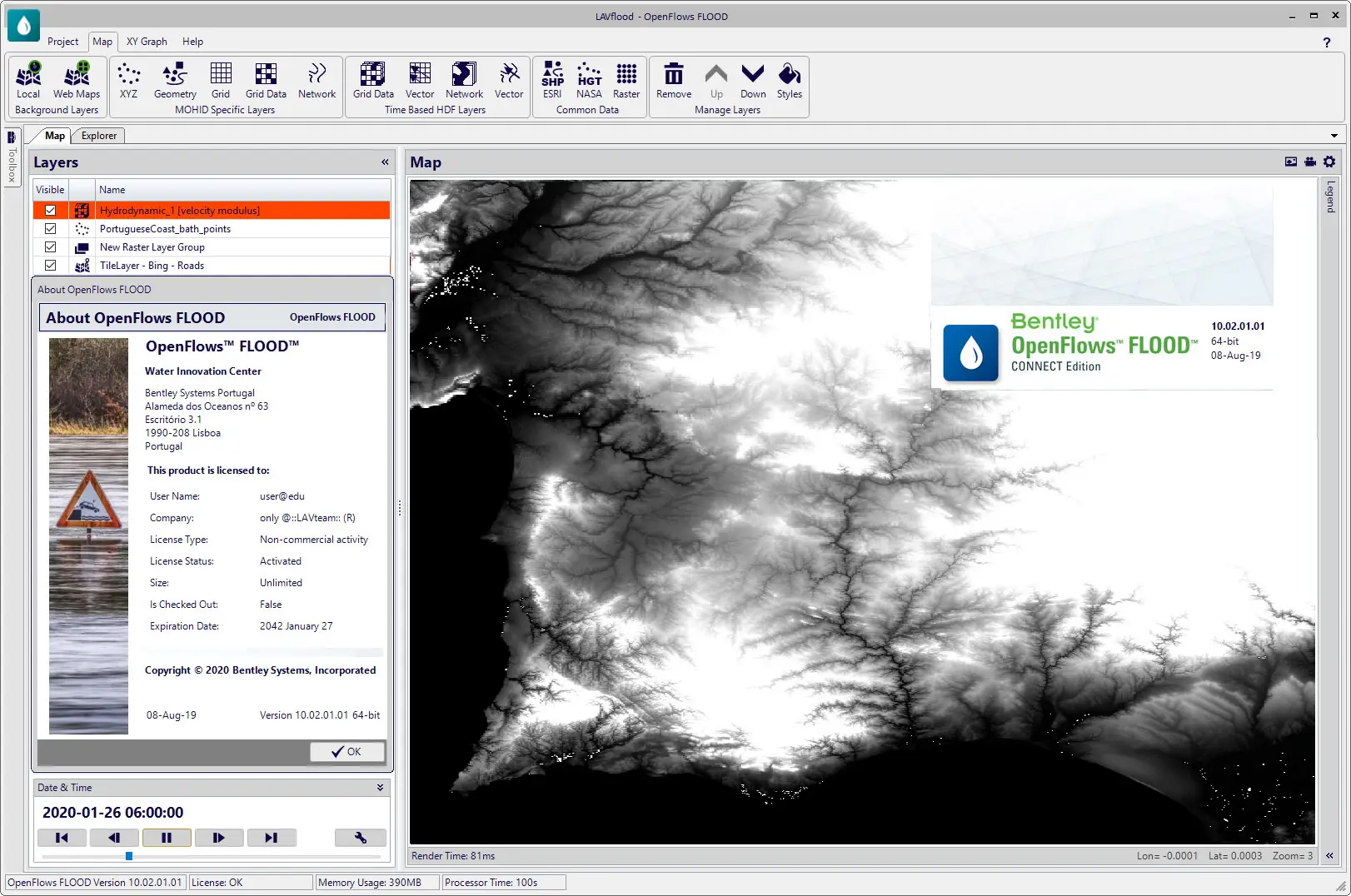Move layer Up in order
This screenshot has width=1351, height=896.
point(716,81)
